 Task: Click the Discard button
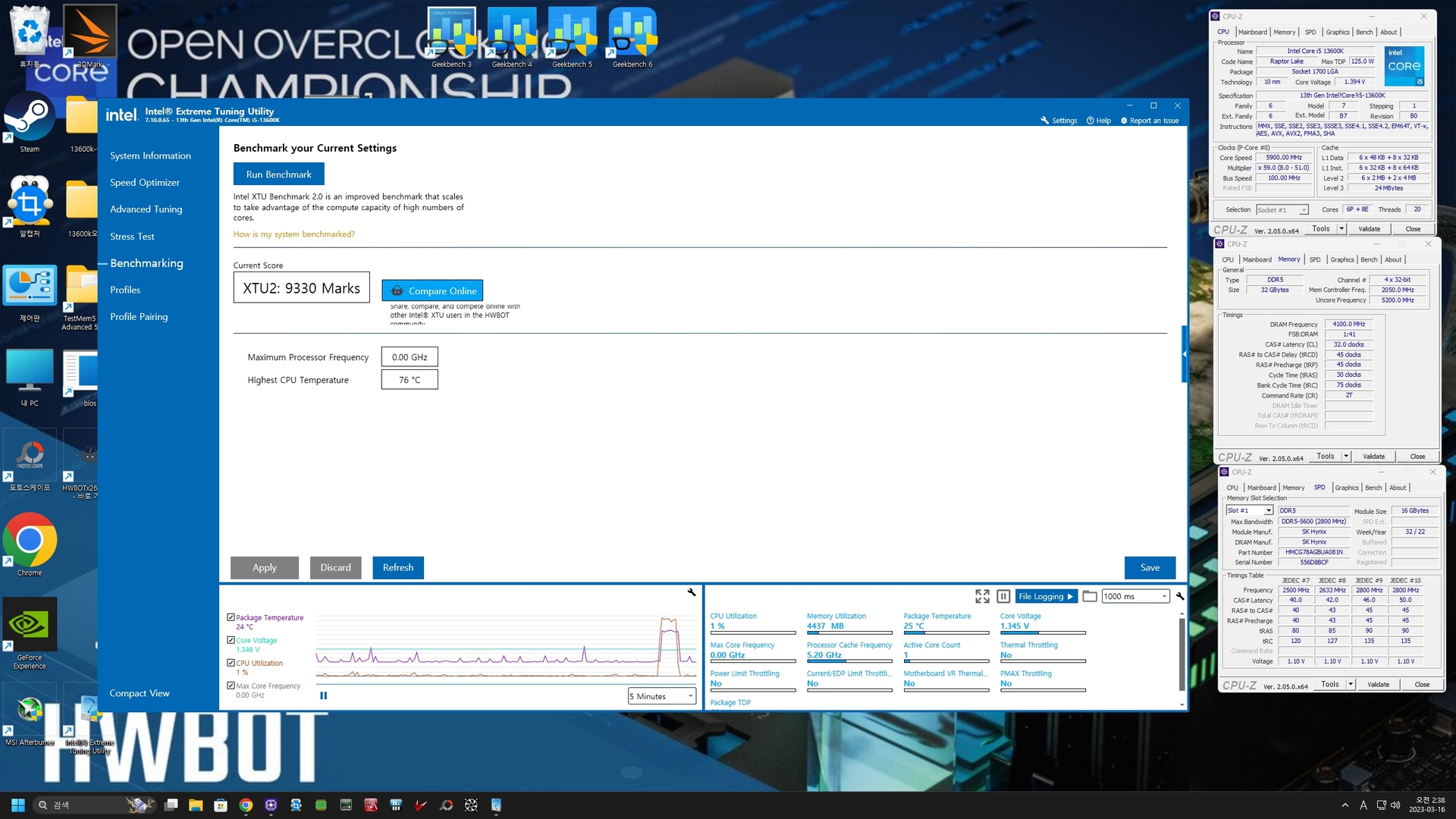[x=335, y=567]
